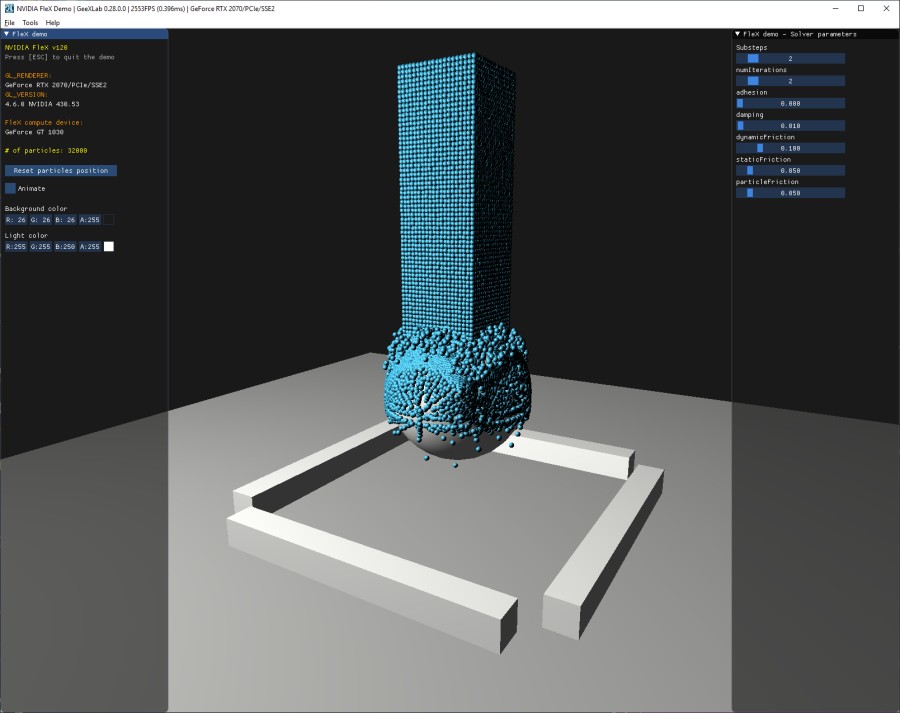The height and width of the screenshot is (713, 900).
Task: Click the particleFriction slider
Action: pos(790,193)
